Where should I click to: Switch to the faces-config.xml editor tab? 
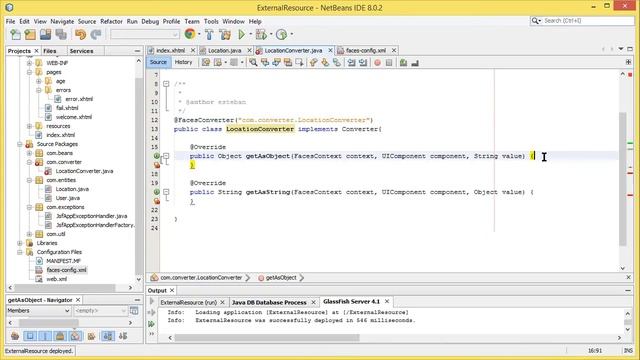366,50
